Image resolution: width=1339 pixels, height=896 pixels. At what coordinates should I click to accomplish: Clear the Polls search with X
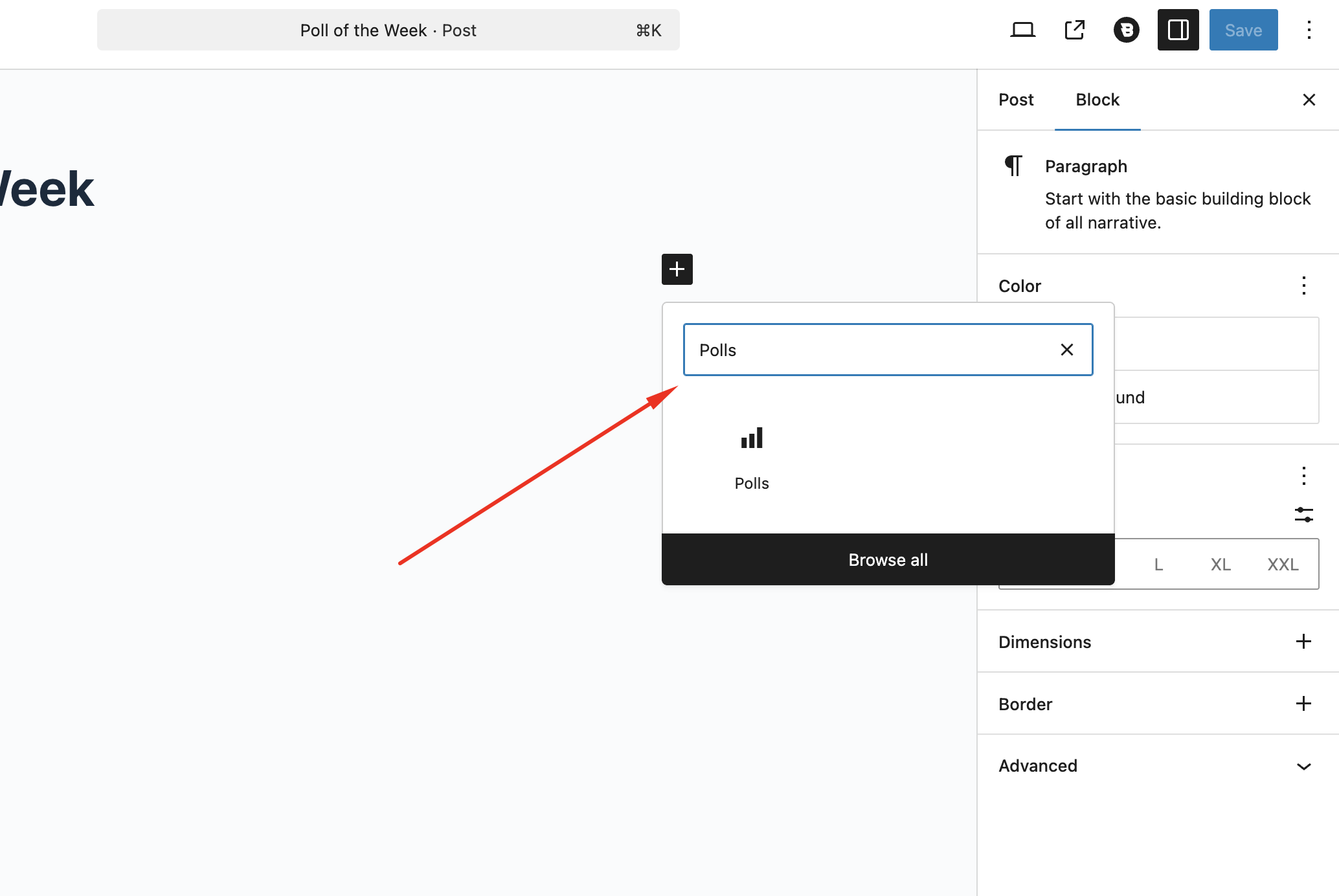[1067, 350]
